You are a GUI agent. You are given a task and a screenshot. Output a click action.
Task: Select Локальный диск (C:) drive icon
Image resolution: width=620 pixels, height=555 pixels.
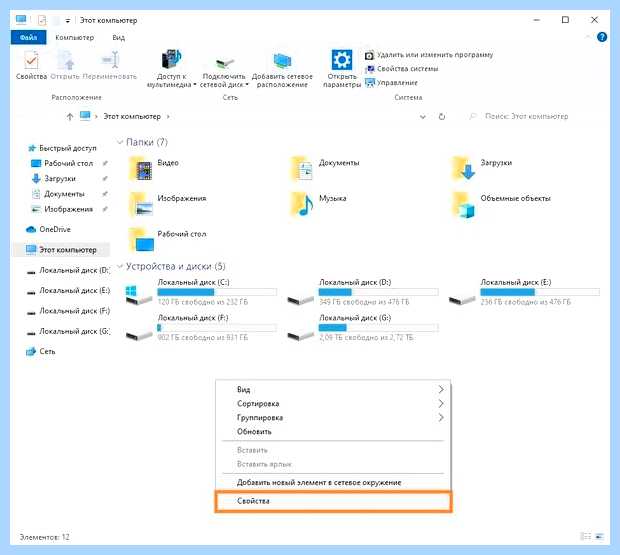point(138,295)
